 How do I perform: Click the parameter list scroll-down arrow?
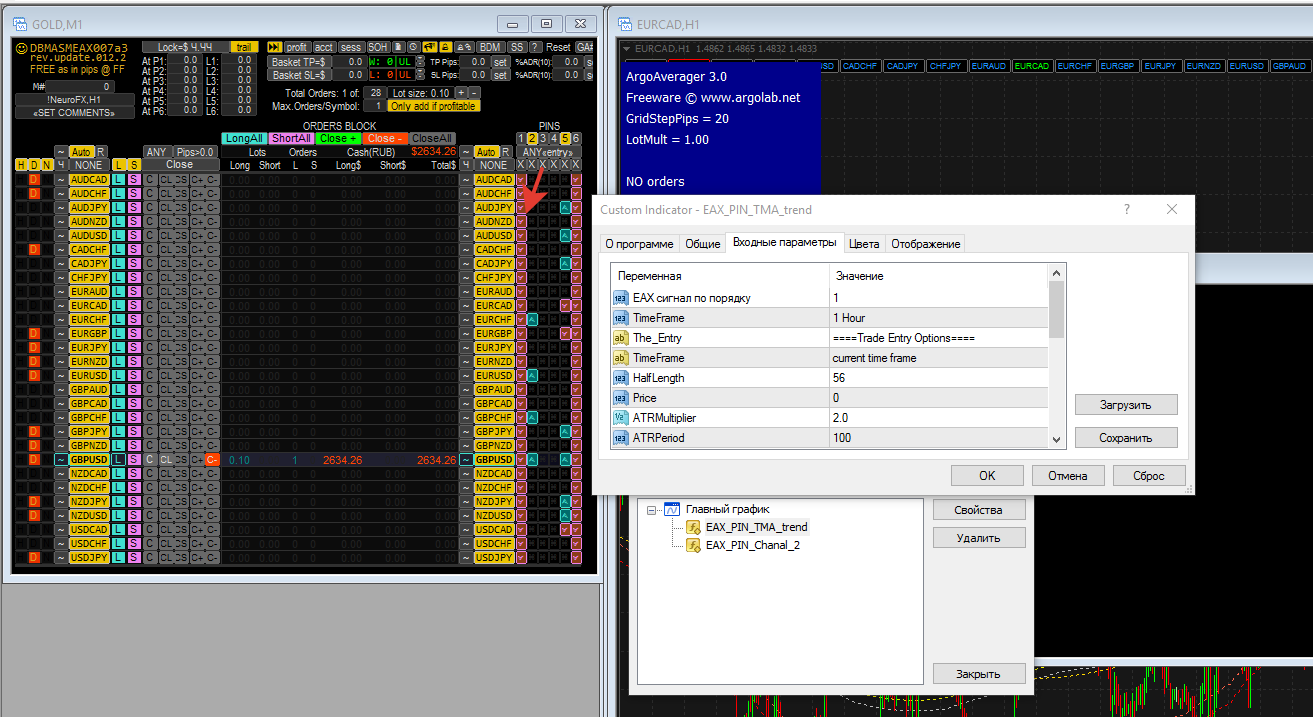pyautogui.click(x=1056, y=439)
